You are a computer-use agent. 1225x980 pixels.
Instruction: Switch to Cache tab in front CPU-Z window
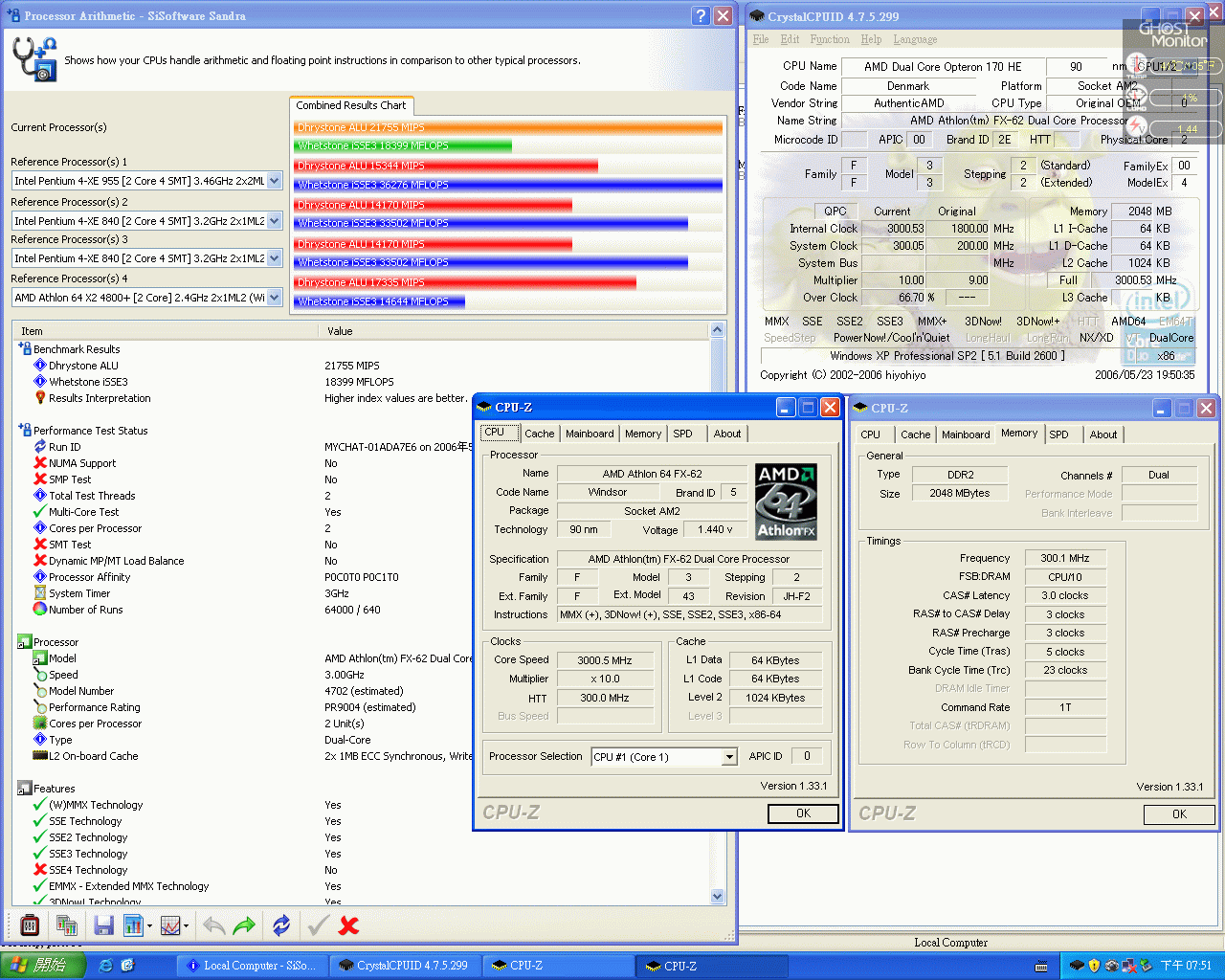click(x=540, y=434)
